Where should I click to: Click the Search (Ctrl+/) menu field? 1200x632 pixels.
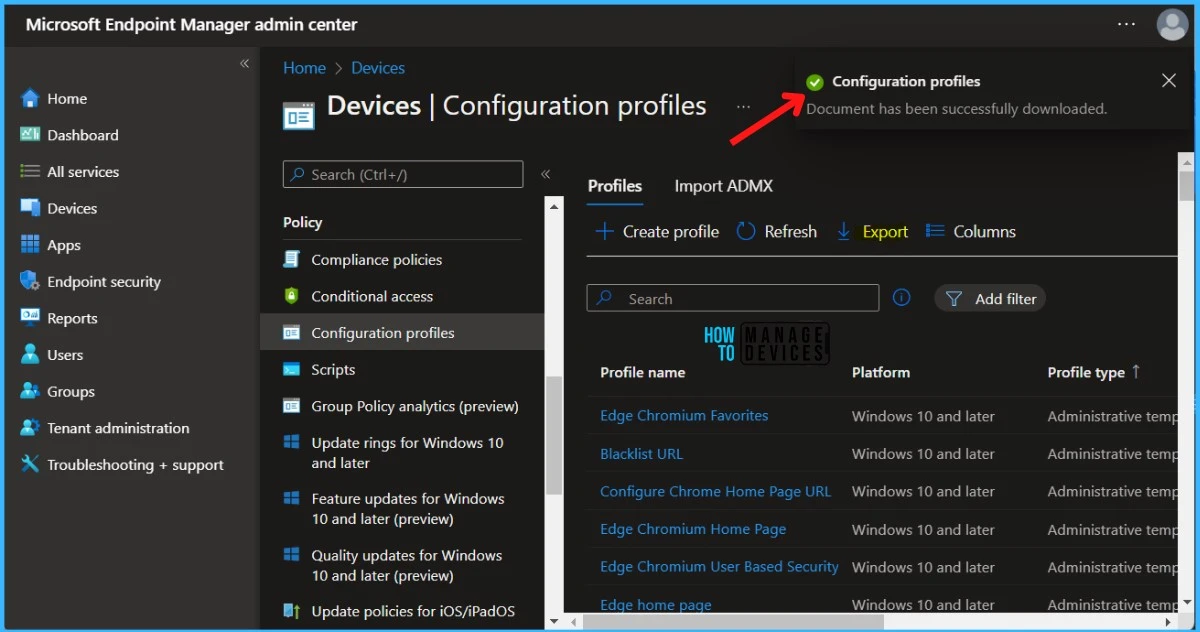(403, 174)
